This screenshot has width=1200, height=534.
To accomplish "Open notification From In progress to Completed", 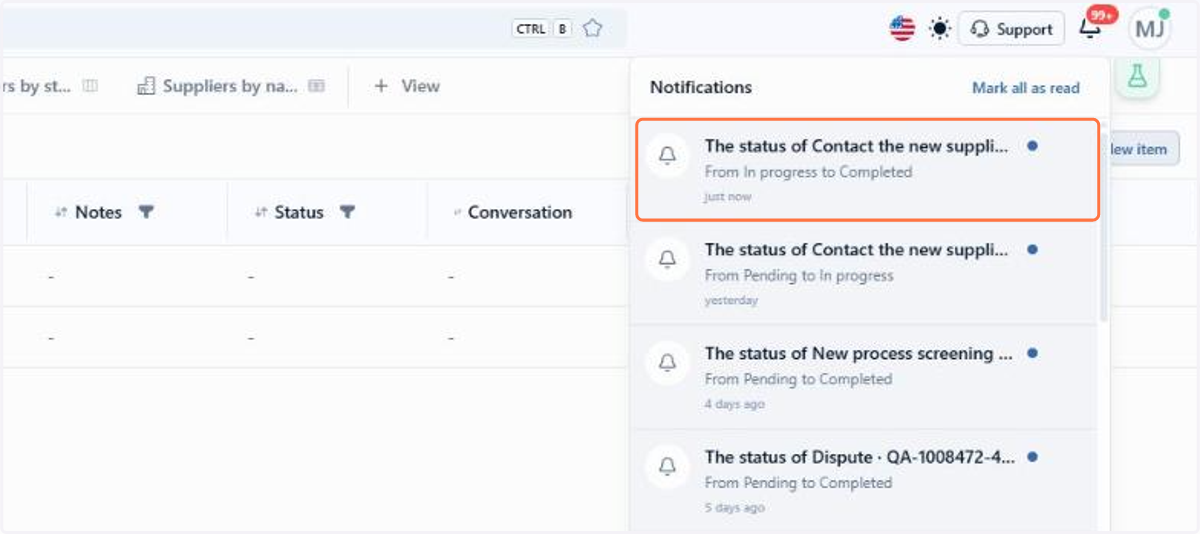I will click(x=867, y=170).
